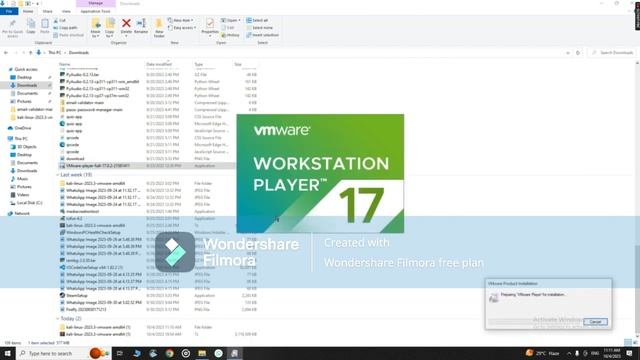Click Paste shortcut in Clipboard group

click(x=69, y=35)
